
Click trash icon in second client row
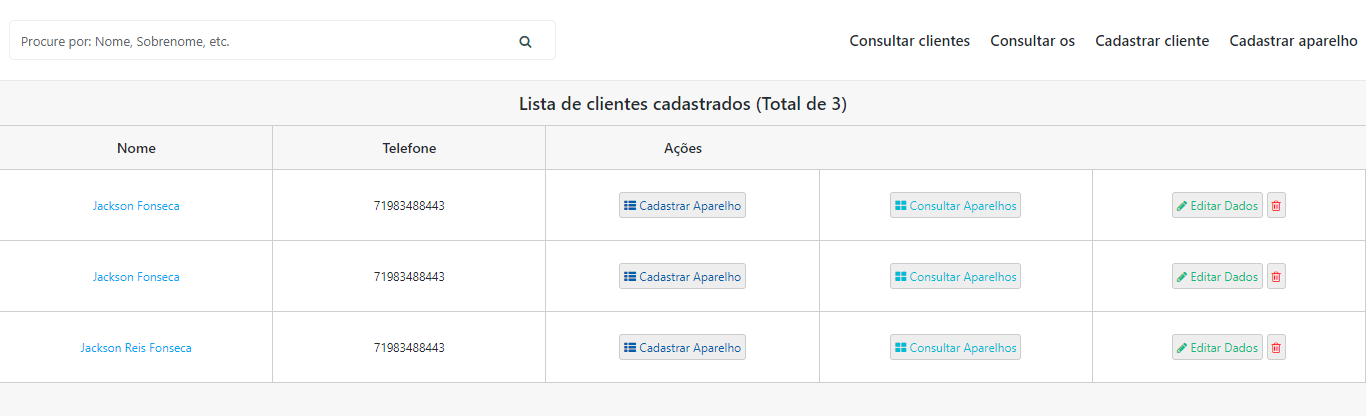coord(1276,277)
